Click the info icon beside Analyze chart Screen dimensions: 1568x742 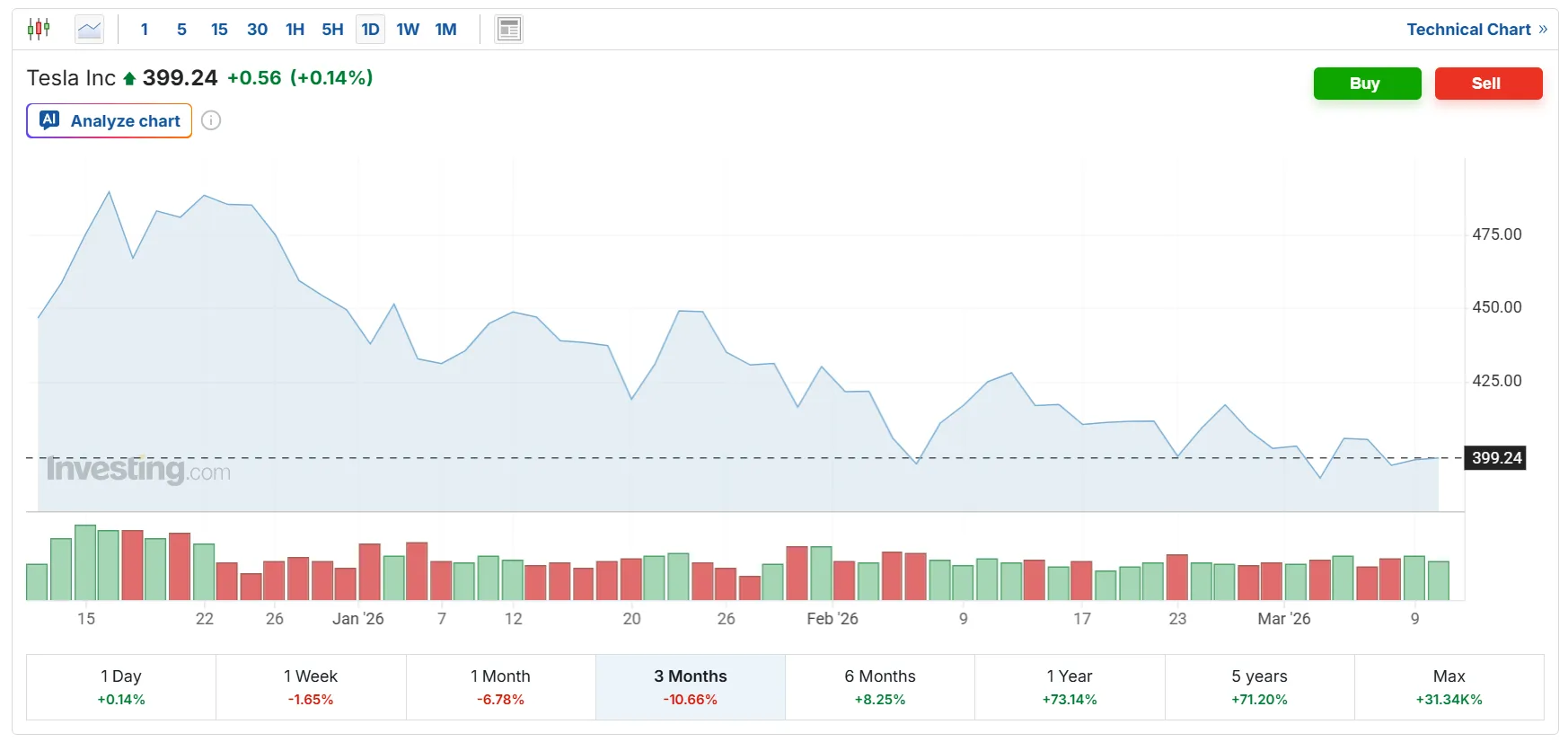pos(211,120)
